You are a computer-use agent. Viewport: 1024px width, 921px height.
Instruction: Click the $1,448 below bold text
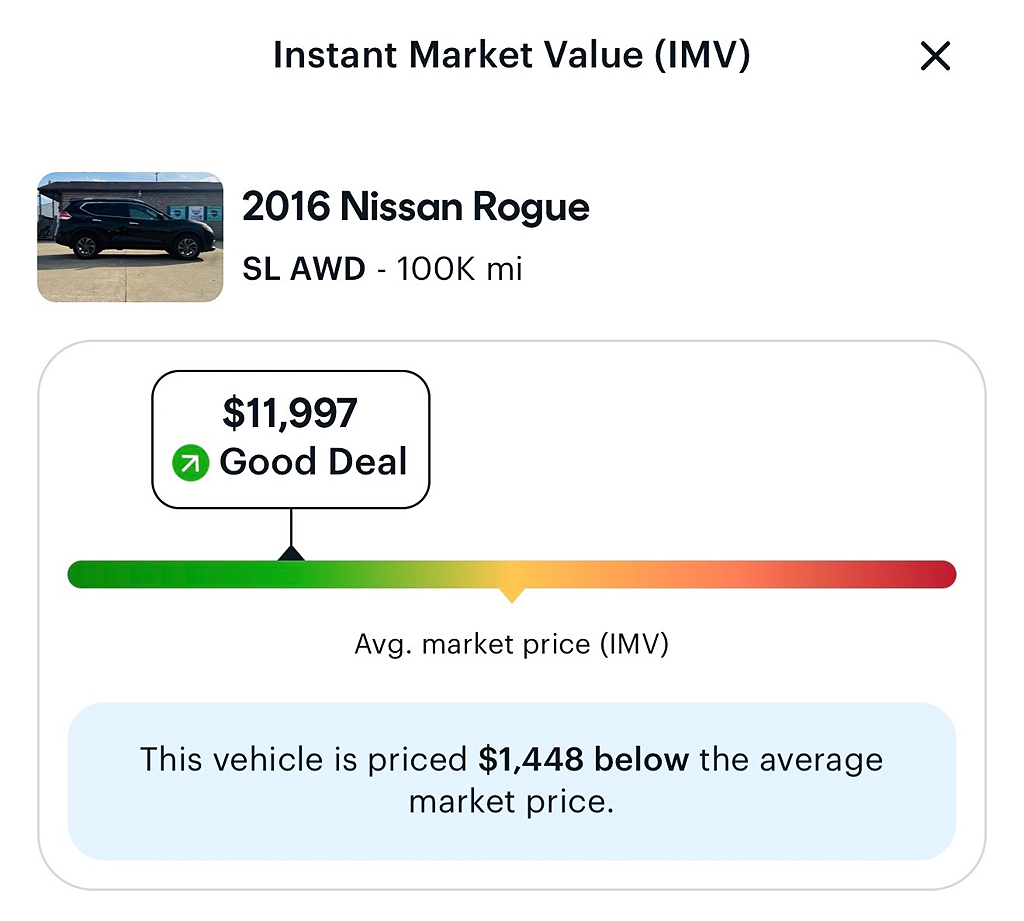(x=583, y=760)
